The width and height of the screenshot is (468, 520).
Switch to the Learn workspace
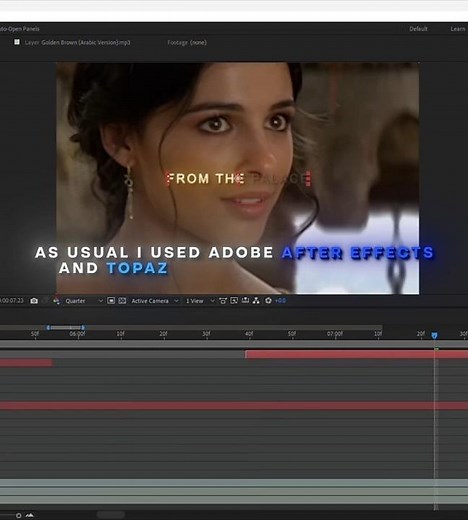(458, 29)
